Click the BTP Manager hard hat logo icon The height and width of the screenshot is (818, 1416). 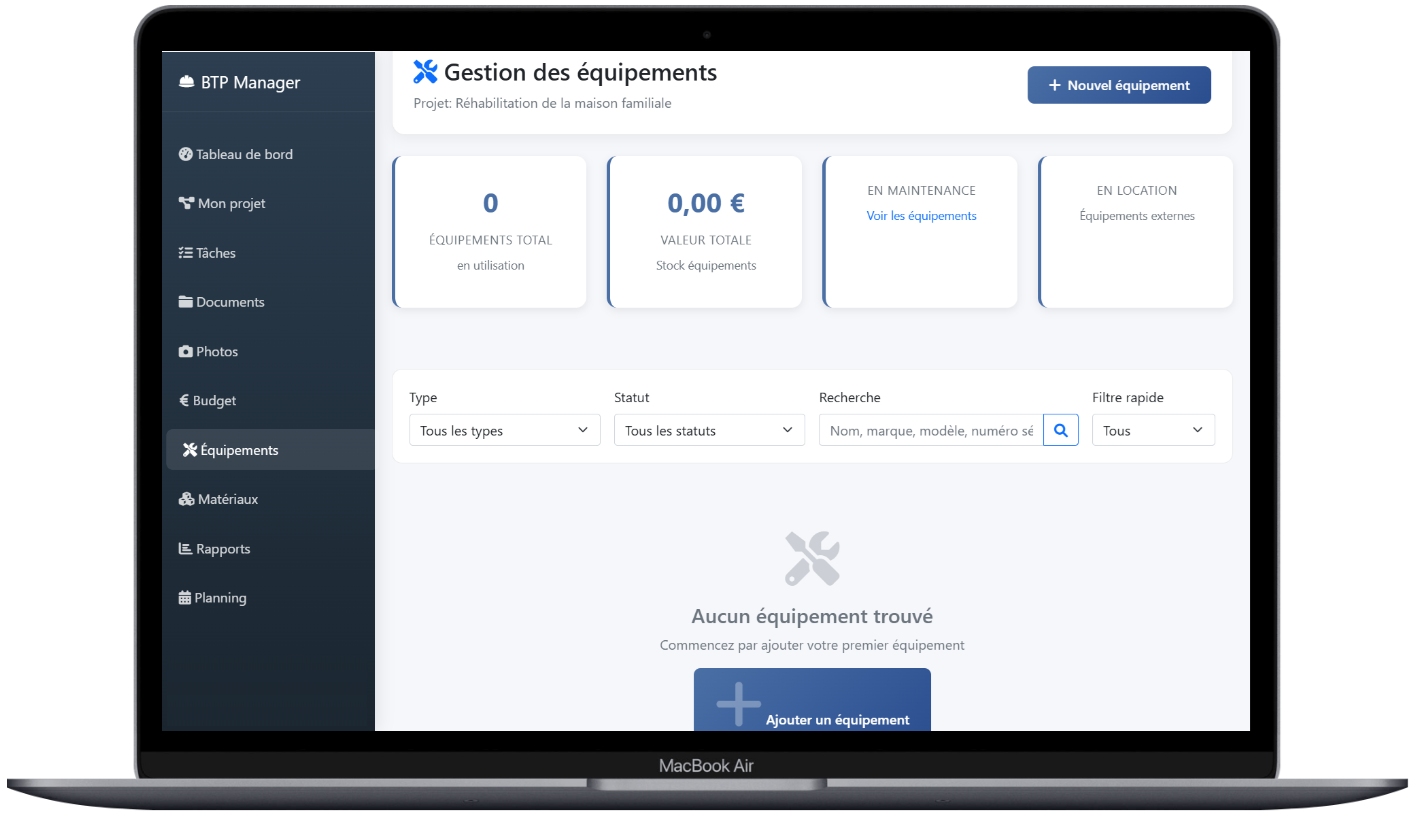(x=186, y=83)
